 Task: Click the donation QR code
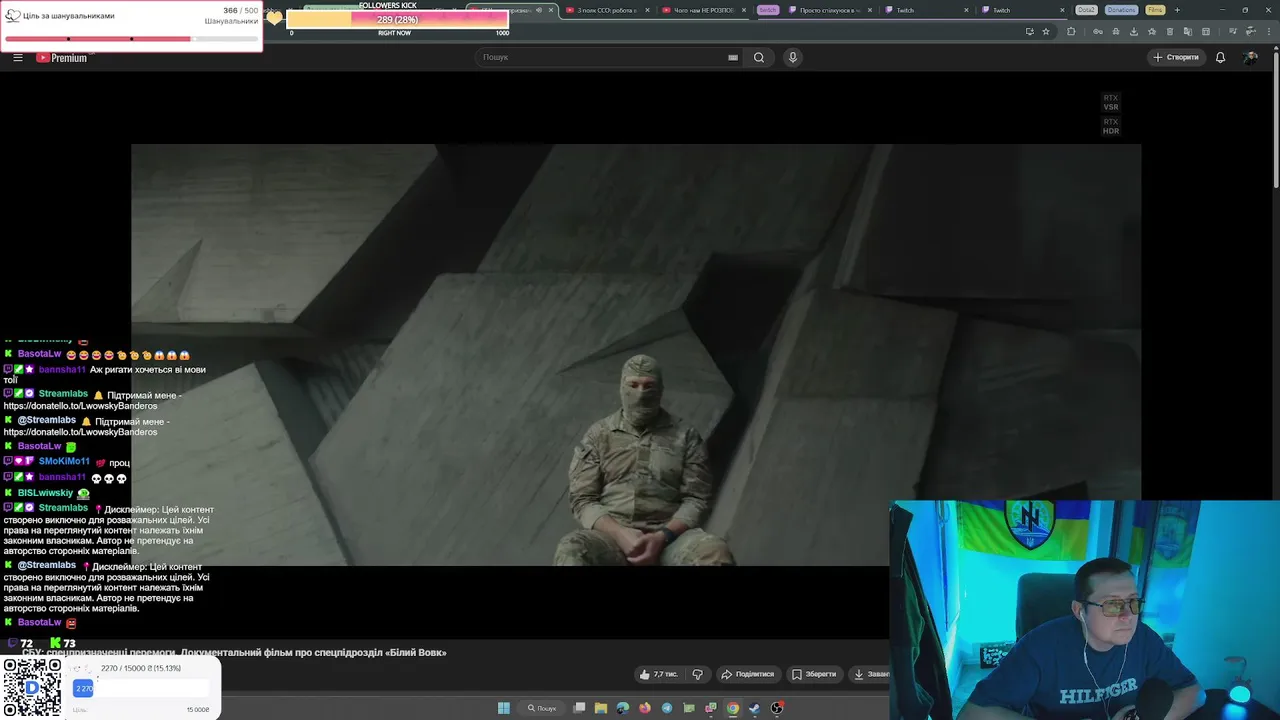tap(32, 687)
